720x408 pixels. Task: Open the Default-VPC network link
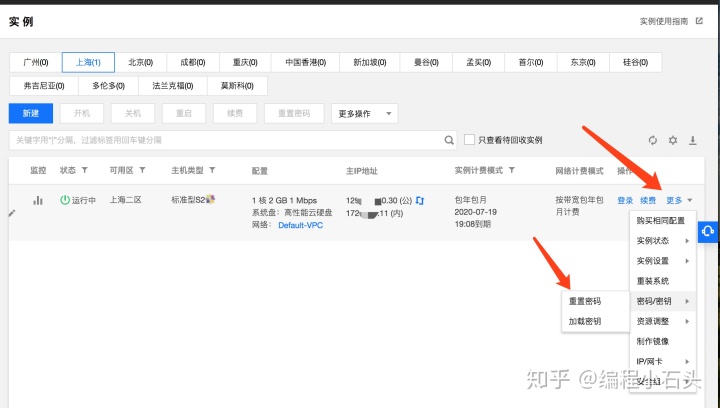(x=300, y=225)
